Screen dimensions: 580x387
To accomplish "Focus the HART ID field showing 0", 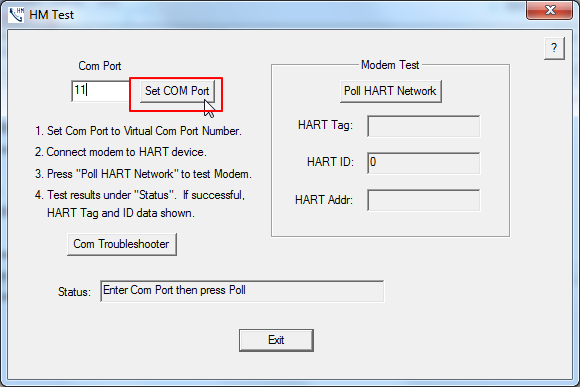I will click(424, 163).
